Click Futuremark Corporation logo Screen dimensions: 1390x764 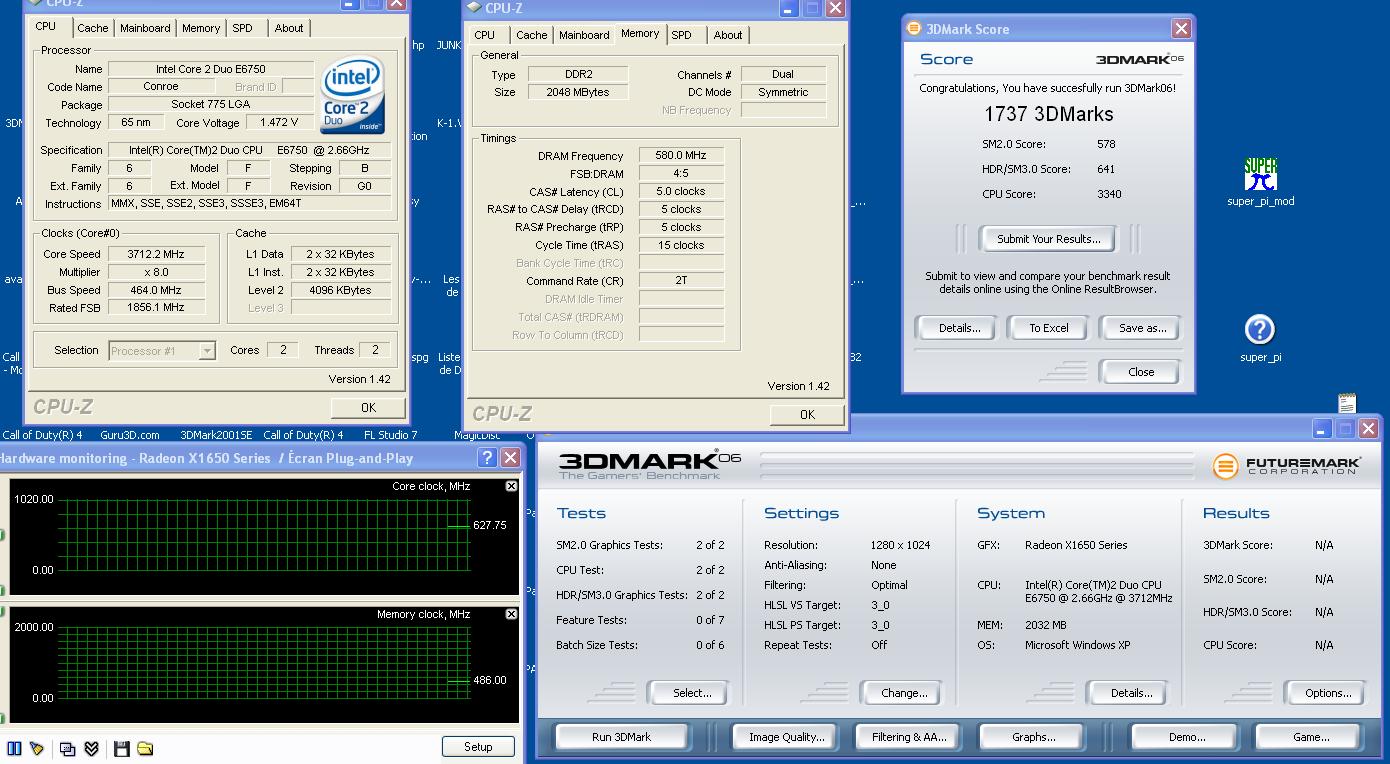[1286, 466]
